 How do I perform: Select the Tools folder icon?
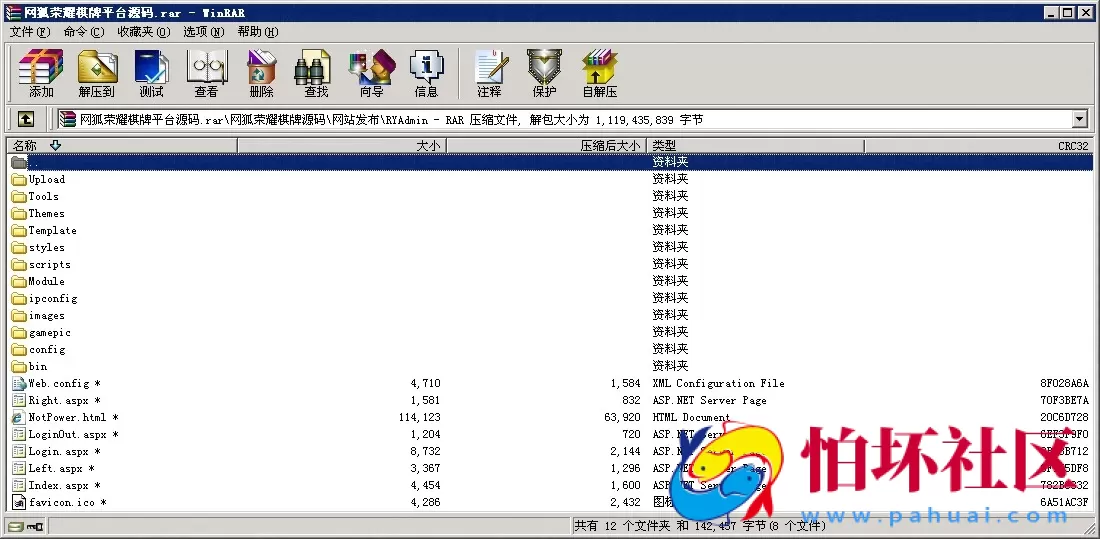(x=19, y=197)
